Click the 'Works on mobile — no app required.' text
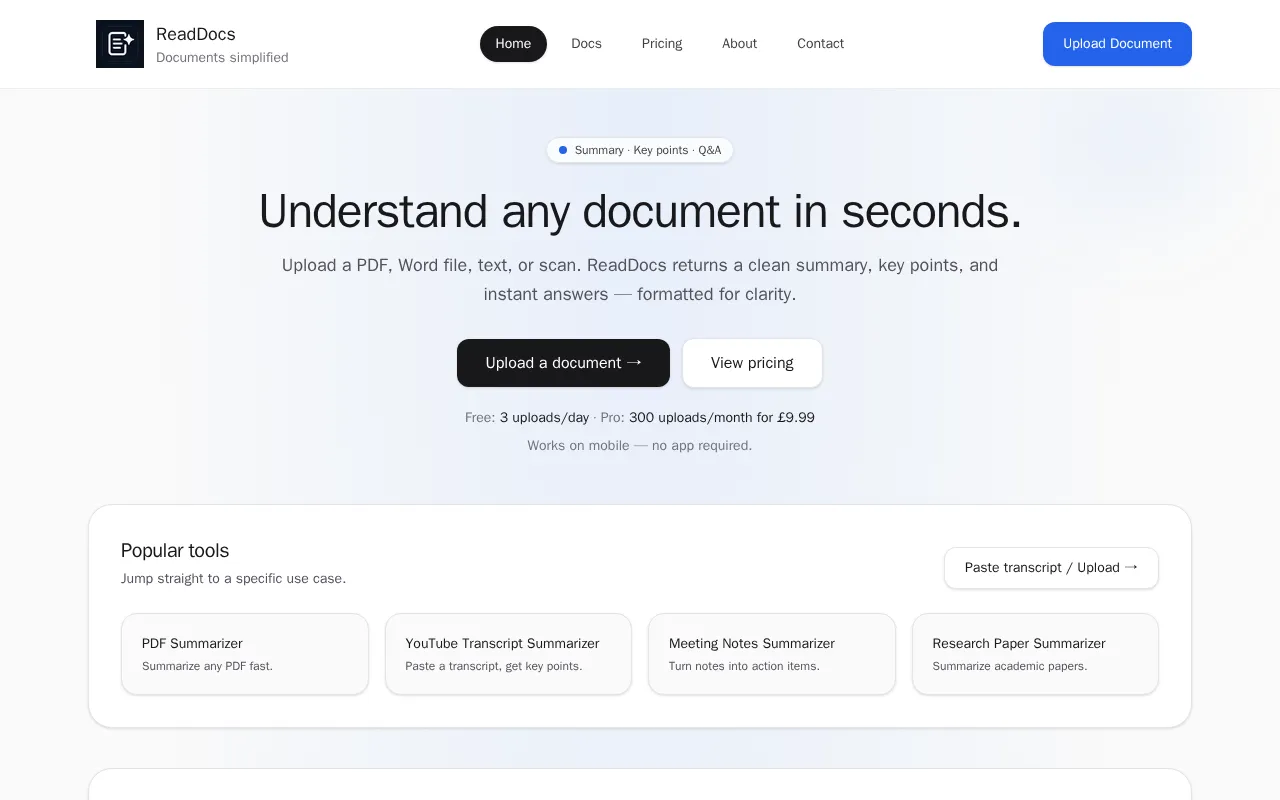1280x800 pixels. click(x=640, y=446)
